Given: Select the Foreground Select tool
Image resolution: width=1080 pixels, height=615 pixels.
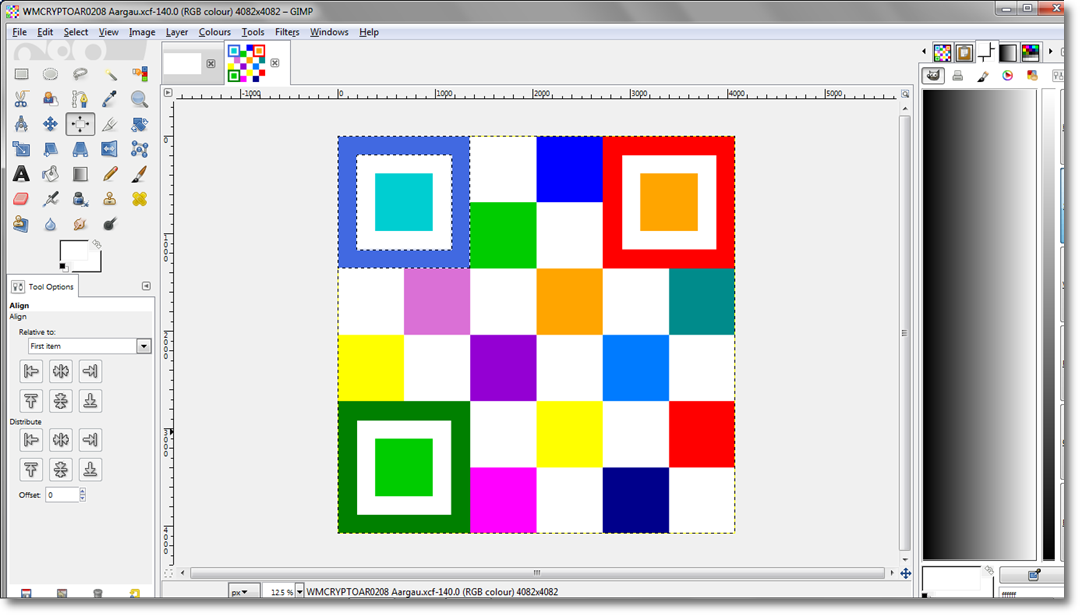Looking at the screenshot, I should coord(50,99).
